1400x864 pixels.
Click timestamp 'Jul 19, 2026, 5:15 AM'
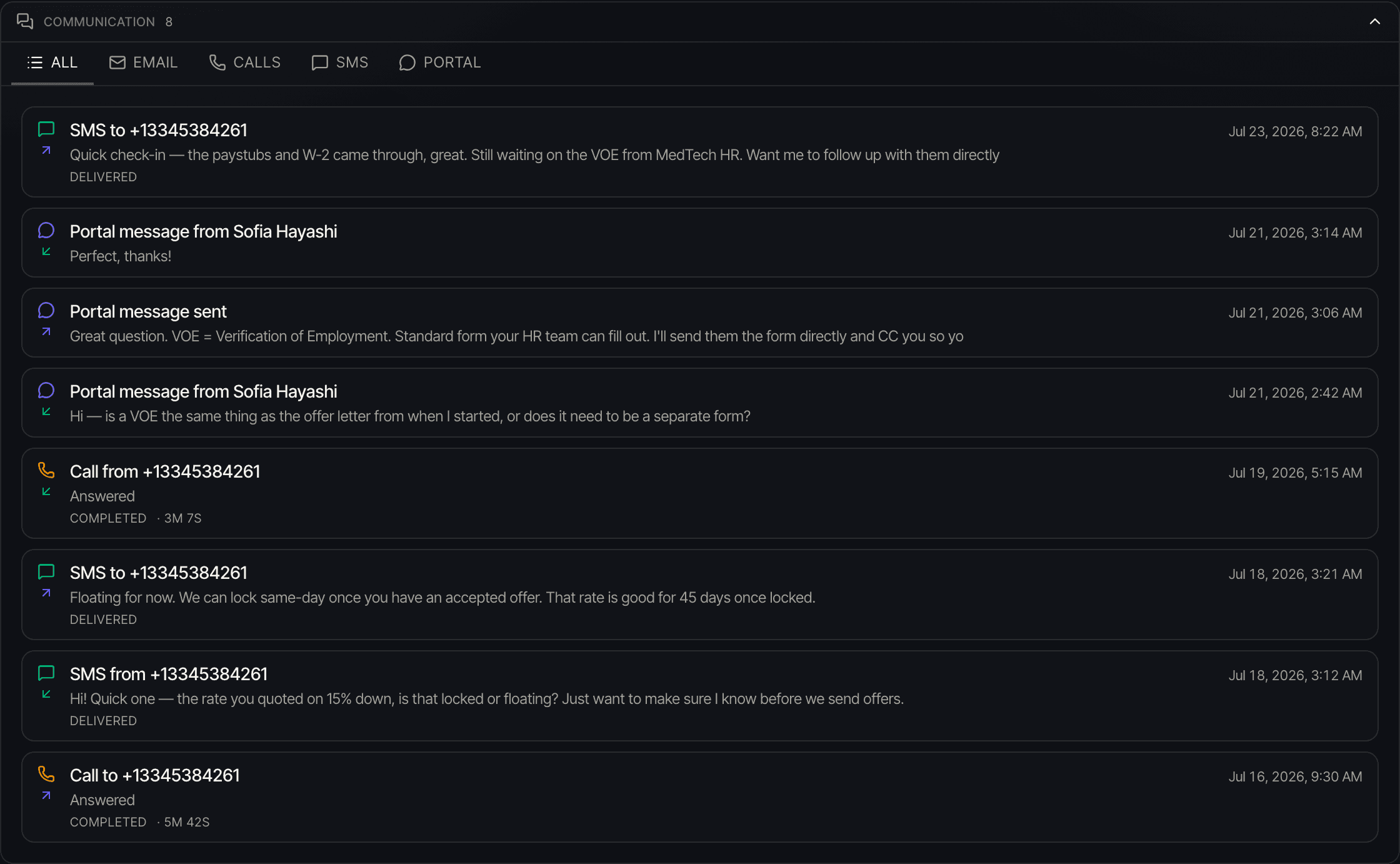[x=1295, y=473]
